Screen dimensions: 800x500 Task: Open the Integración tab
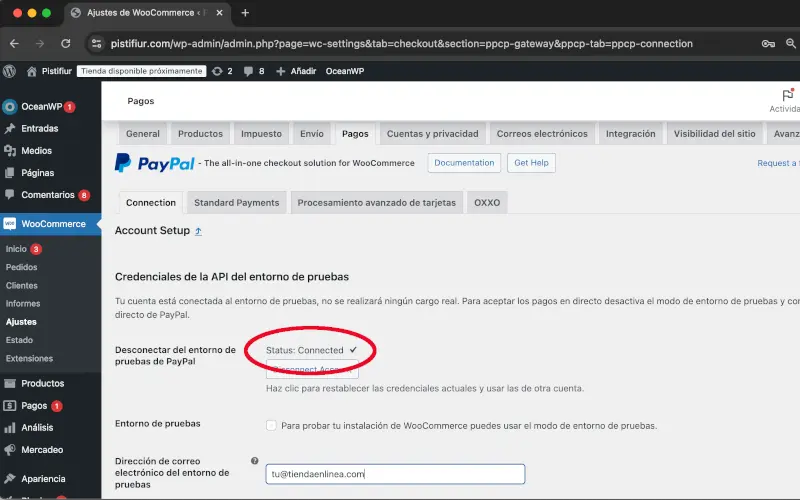pyautogui.click(x=631, y=134)
